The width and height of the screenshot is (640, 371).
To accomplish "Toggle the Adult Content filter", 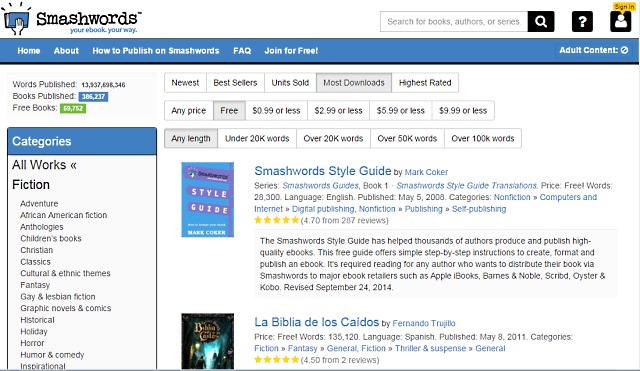I will 593,50.
